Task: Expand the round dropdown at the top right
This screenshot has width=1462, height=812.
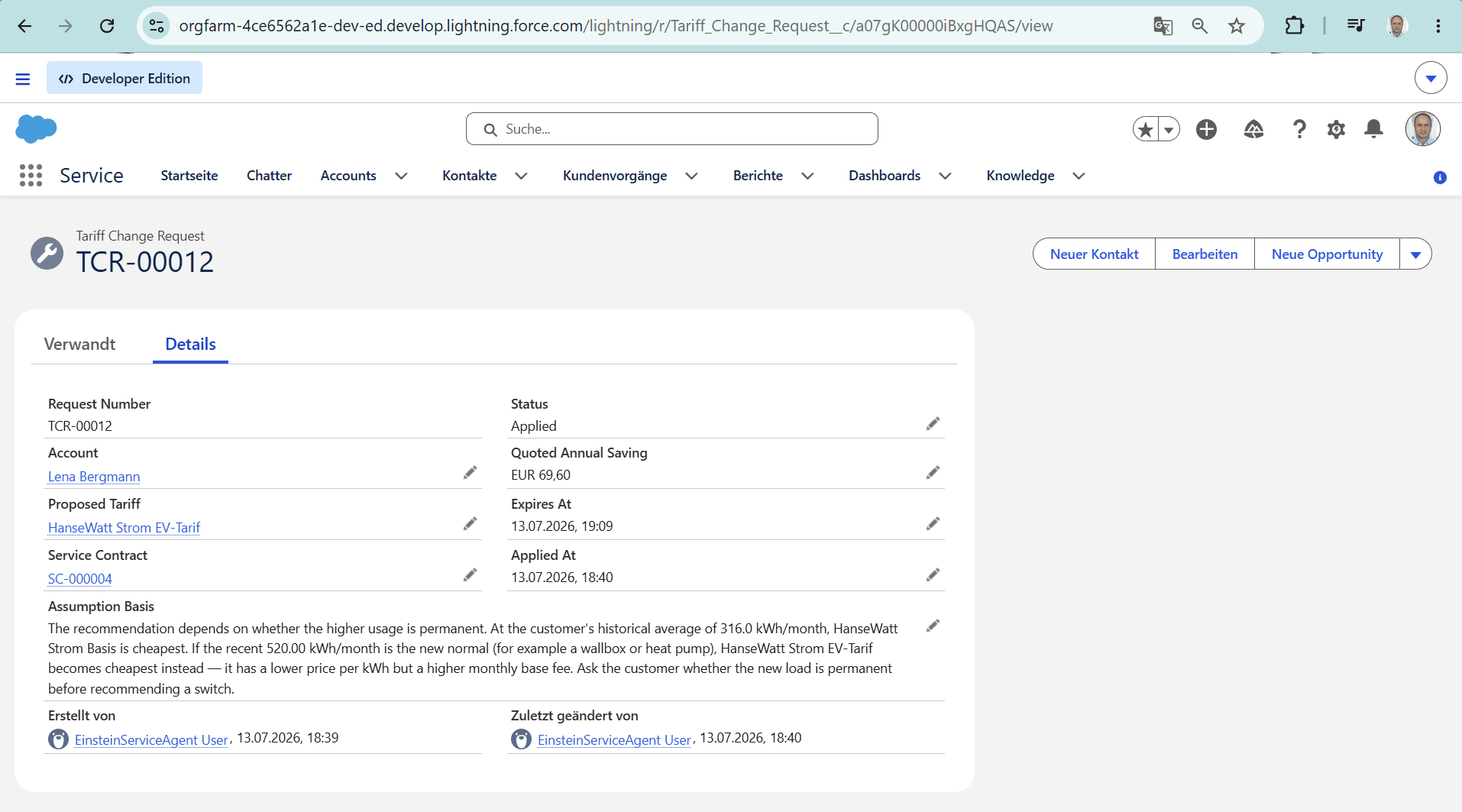Action: (x=1431, y=78)
